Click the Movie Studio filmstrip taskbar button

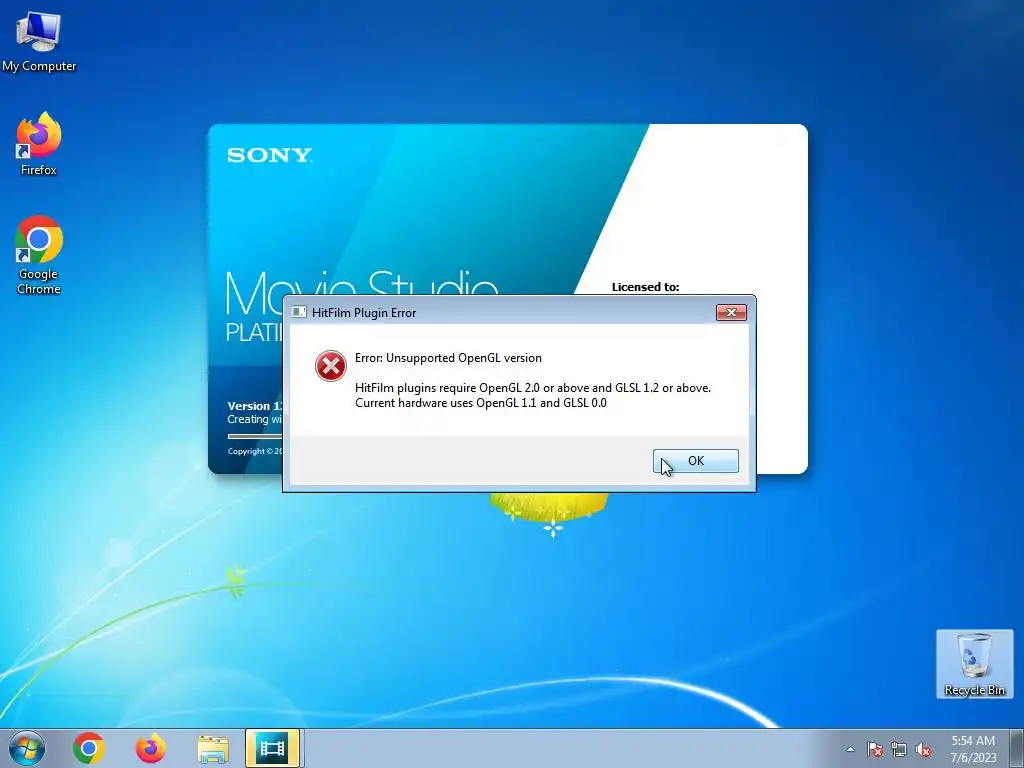point(272,748)
